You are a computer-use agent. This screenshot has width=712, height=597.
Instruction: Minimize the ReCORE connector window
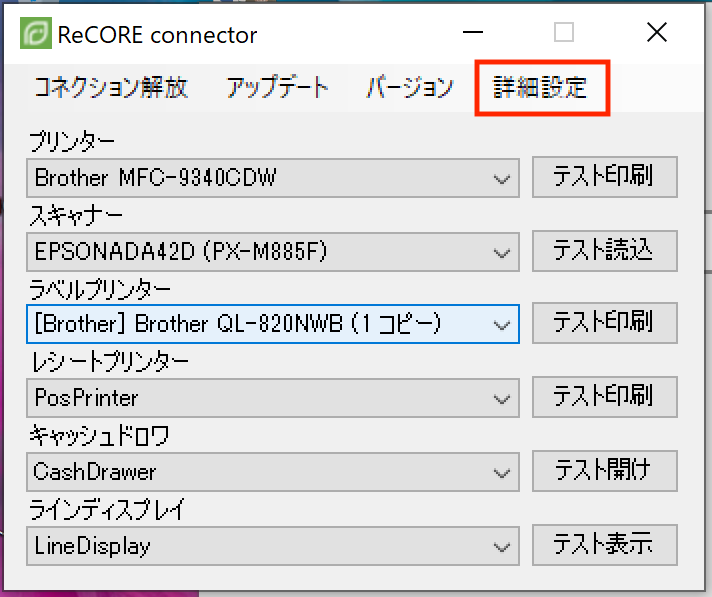pyautogui.click(x=473, y=33)
